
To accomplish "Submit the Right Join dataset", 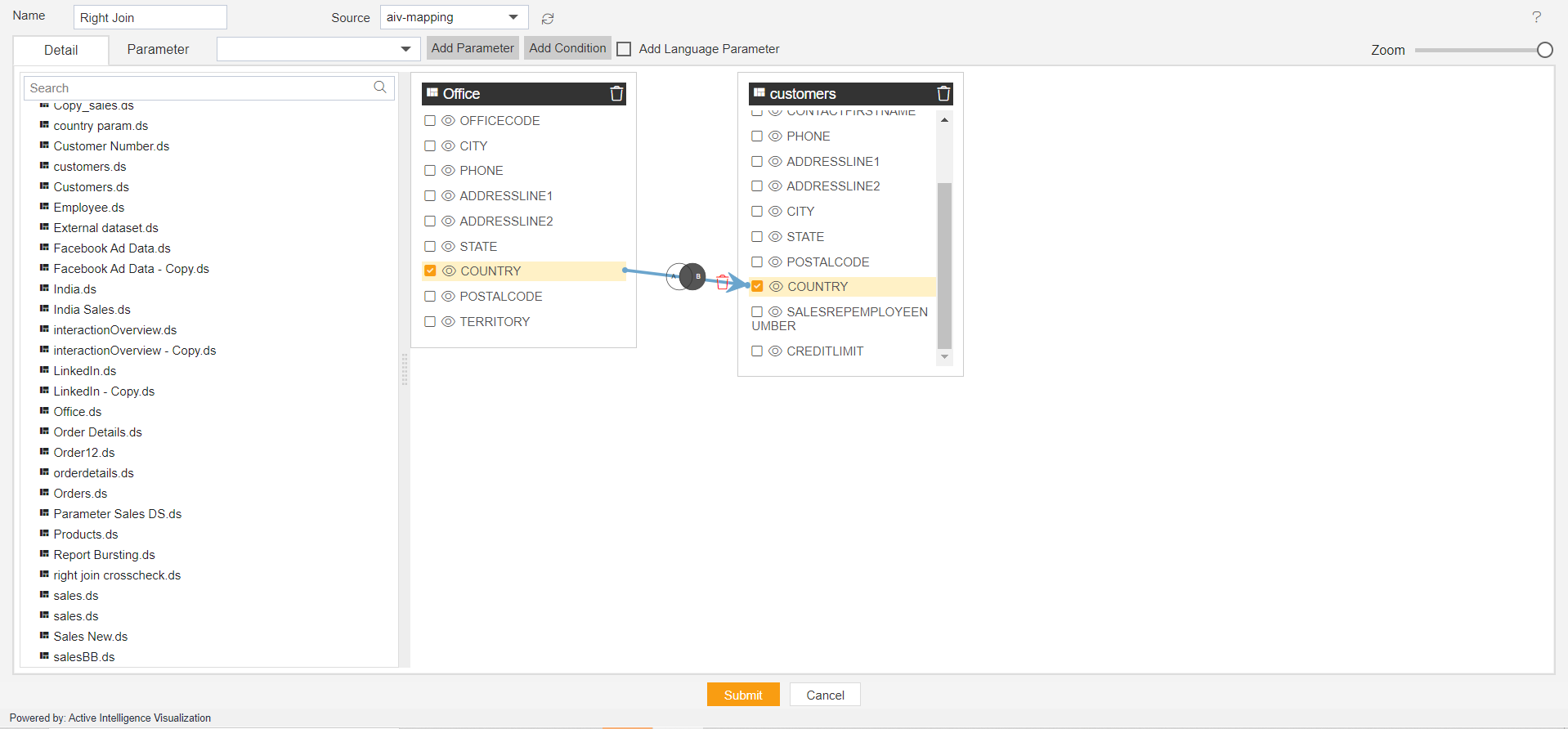I will [x=743, y=695].
